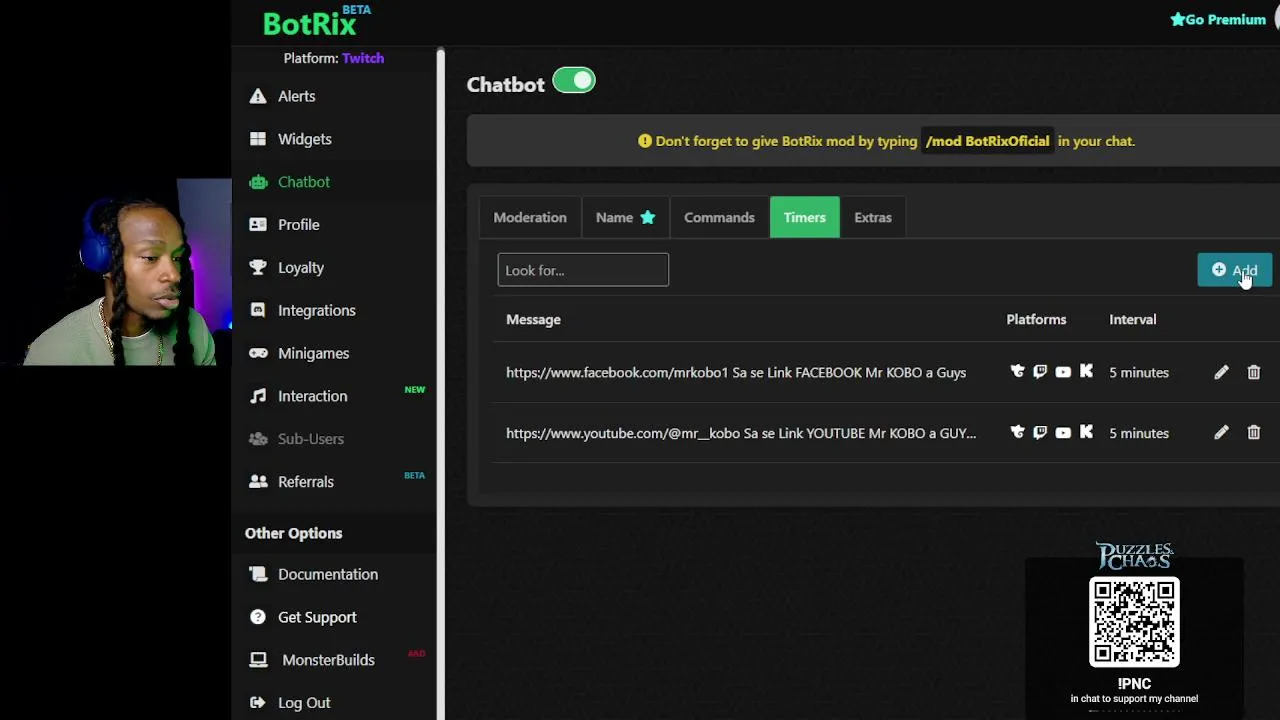Click the Profile card icon
The image size is (1280, 720).
click(x=258, y=225)
